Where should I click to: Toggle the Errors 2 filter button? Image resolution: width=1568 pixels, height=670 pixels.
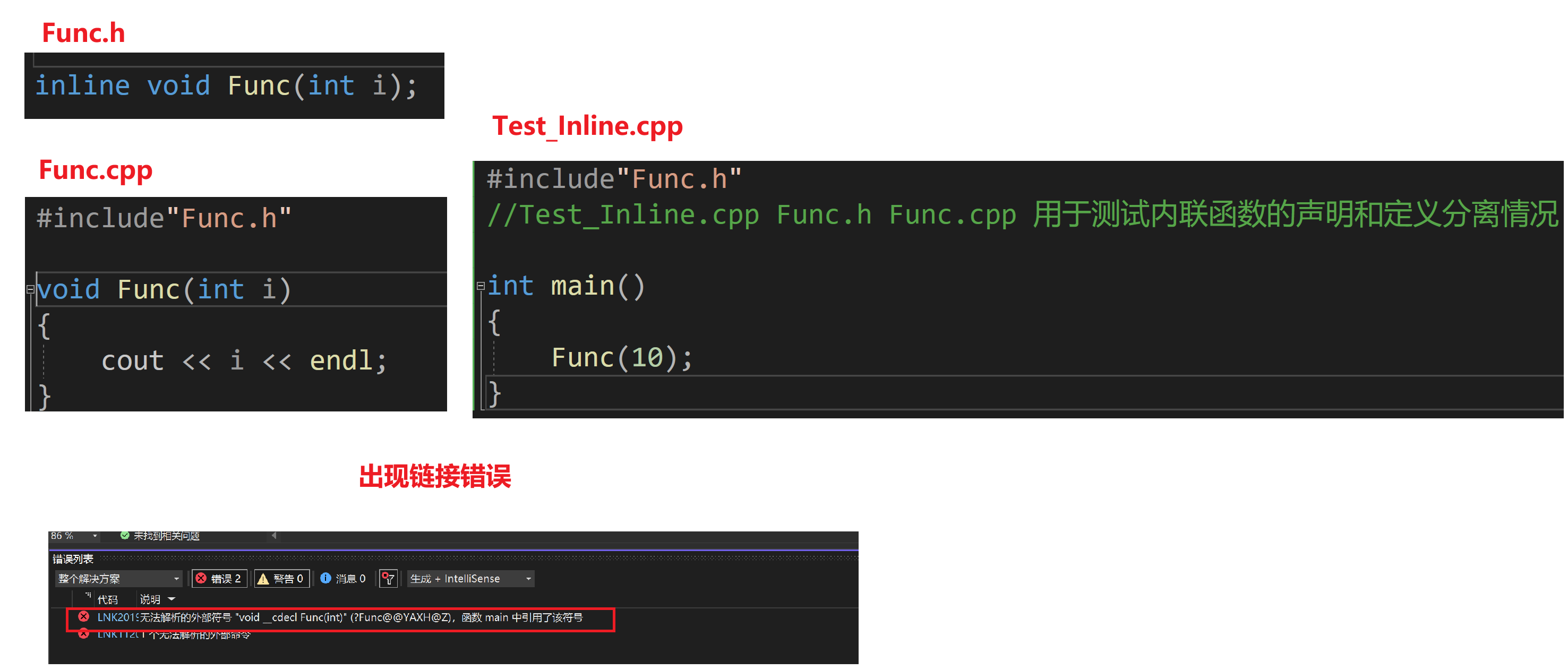(219, 579)
